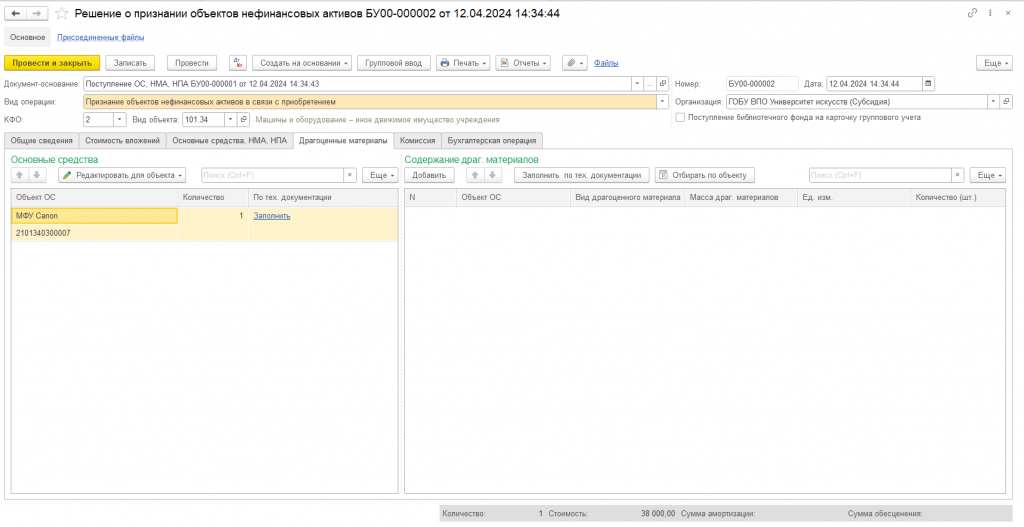Expand the Организация dropdown arrow
Viewport: 1024px width, 527px height.
(994, 102)
